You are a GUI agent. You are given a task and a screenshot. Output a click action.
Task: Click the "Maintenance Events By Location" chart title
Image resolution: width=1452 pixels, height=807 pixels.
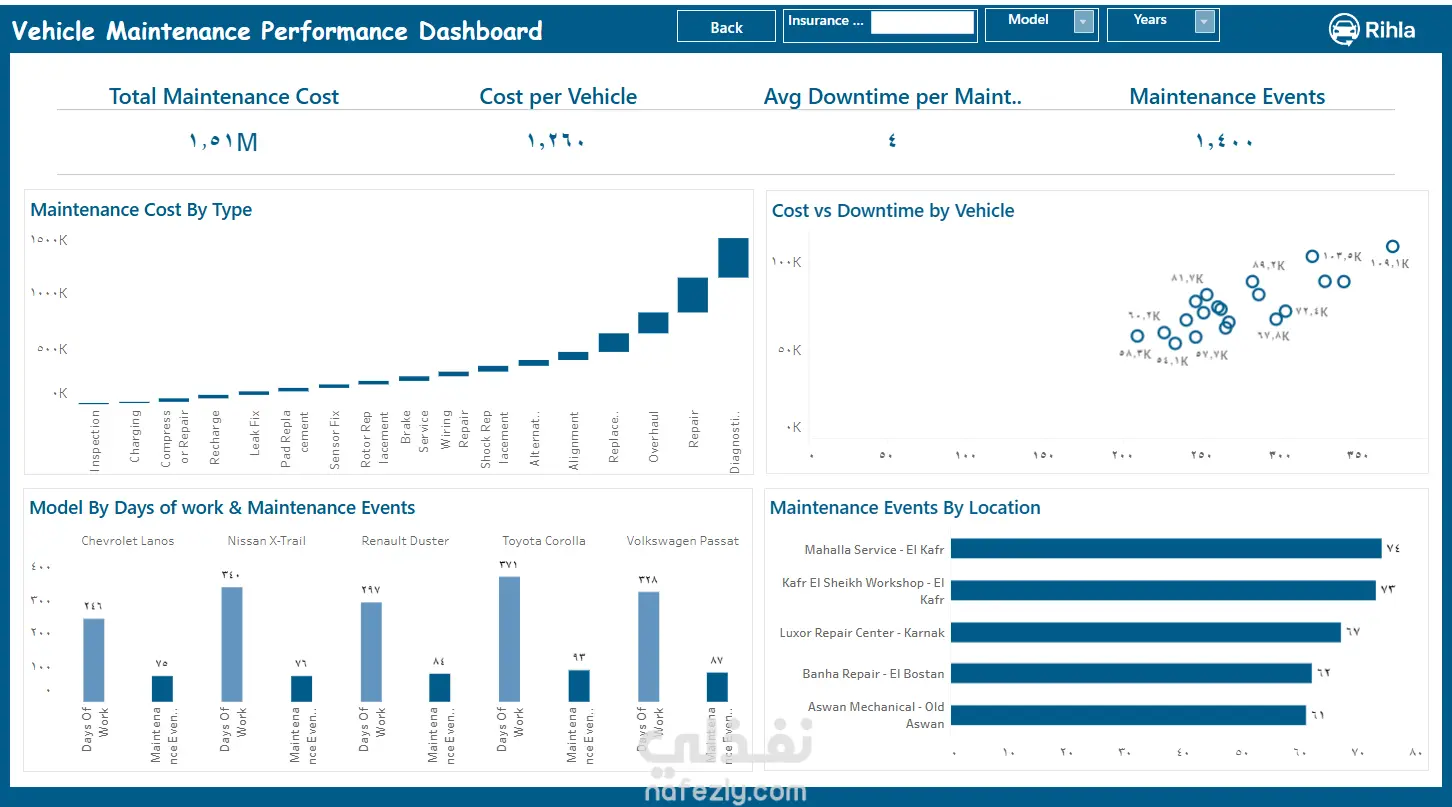[905, 508]
